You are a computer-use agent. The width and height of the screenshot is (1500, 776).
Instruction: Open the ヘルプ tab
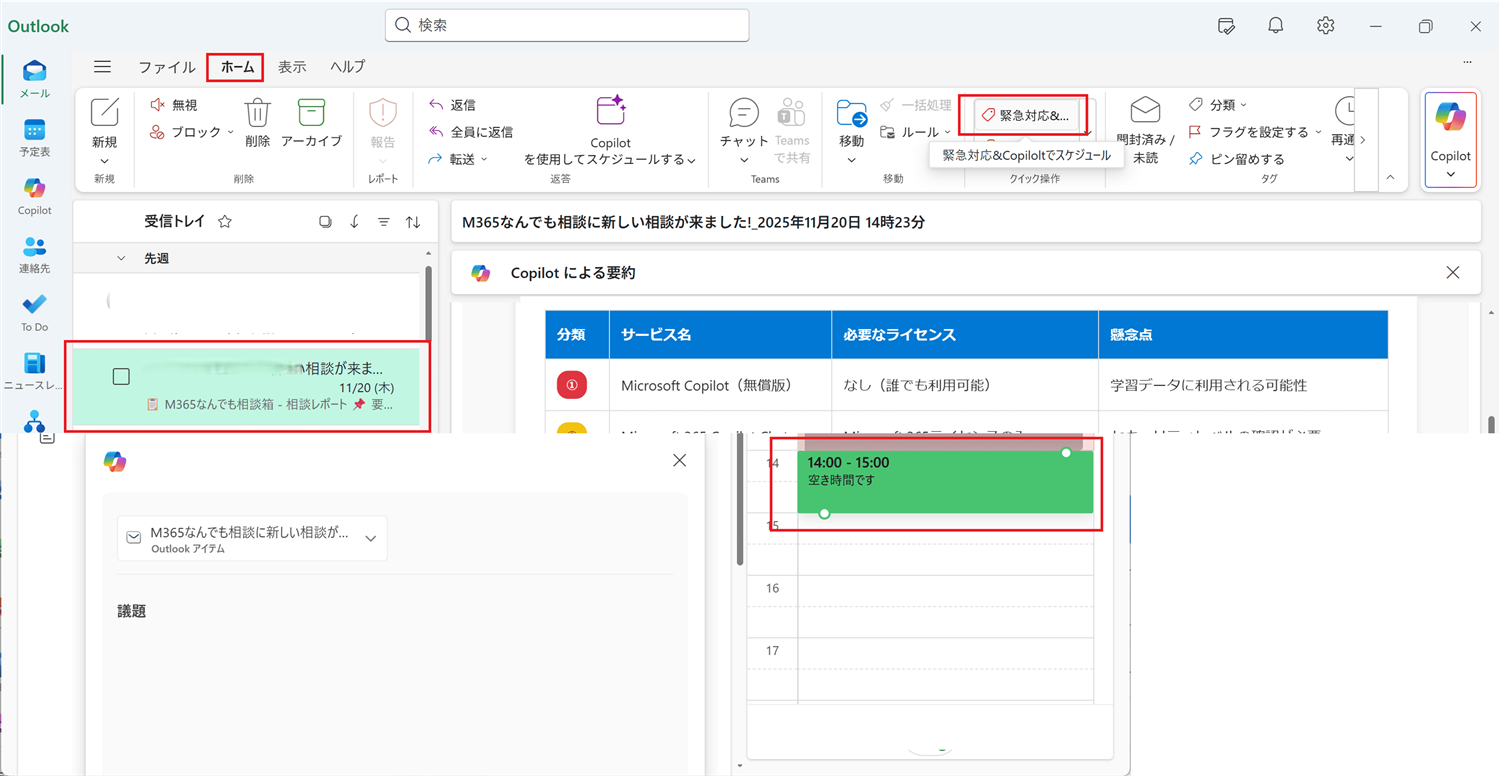(x=348, y=67)
